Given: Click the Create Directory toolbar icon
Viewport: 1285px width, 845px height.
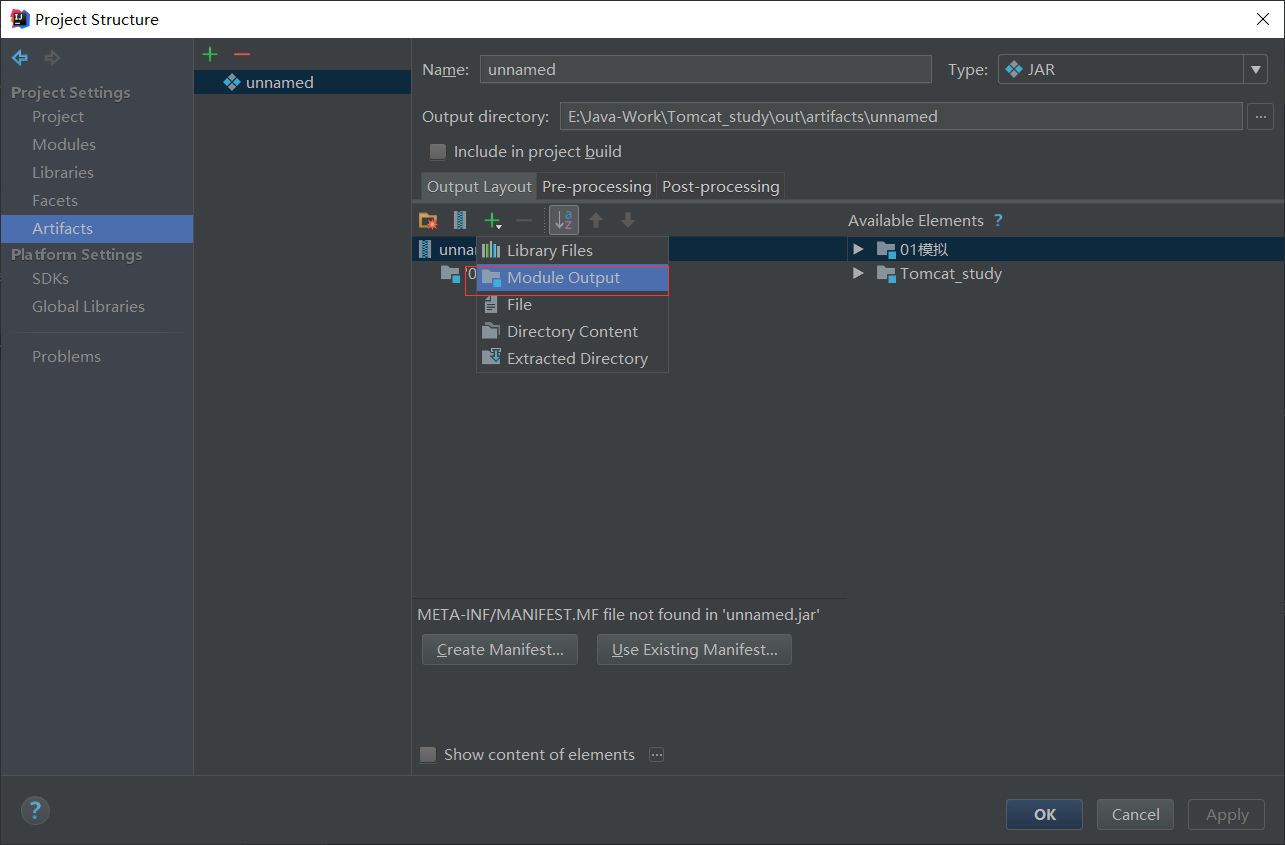Looking at the screenshot, I should [428, 220].
